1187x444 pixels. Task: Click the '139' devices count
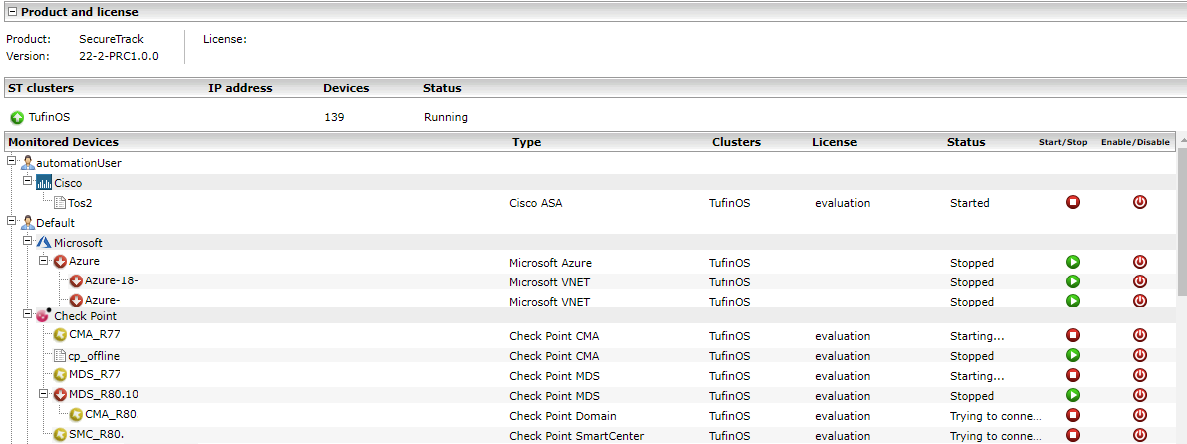[334, 117]
